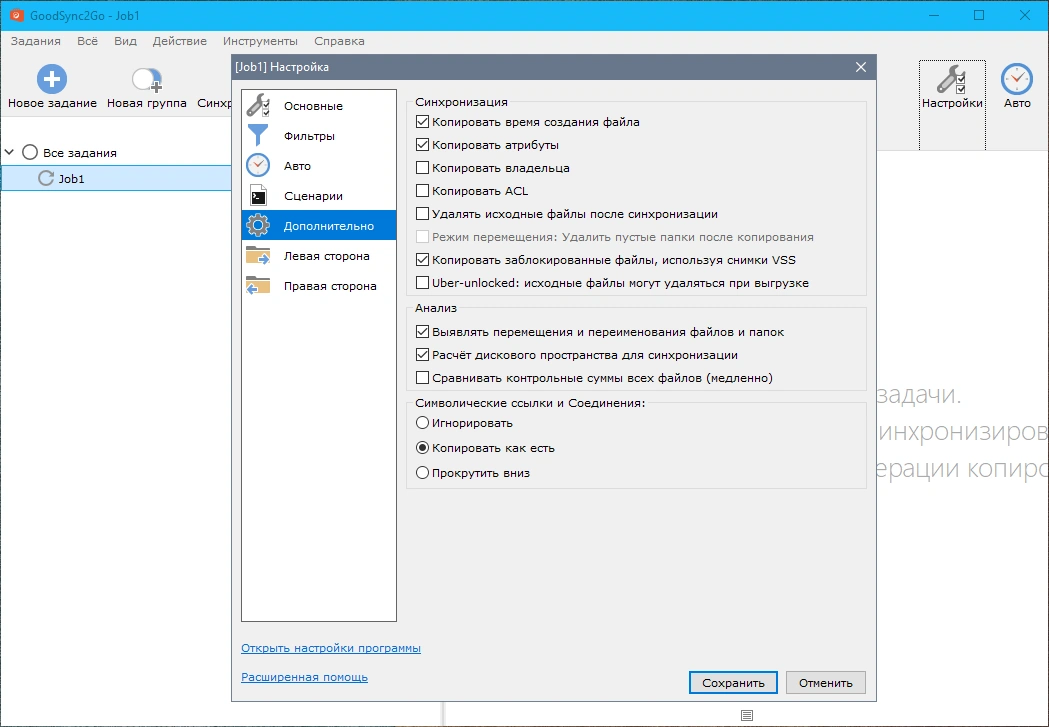Click the Авто clock toolbar icon

(1016, 79)
